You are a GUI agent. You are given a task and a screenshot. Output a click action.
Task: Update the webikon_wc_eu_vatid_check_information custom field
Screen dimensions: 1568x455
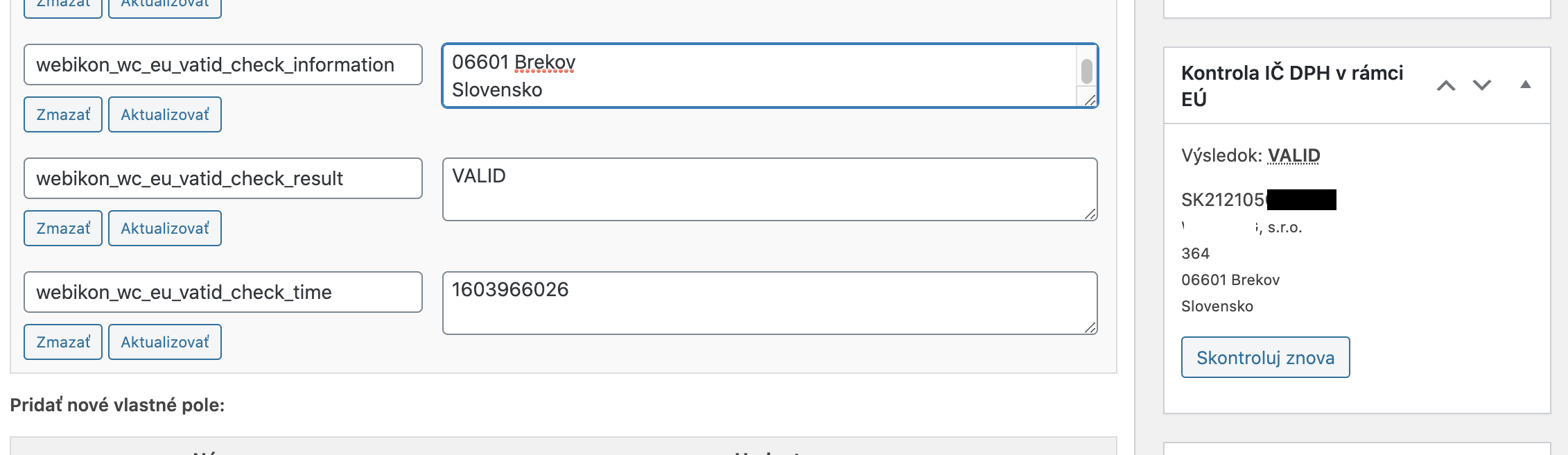(x=165, y=114)
